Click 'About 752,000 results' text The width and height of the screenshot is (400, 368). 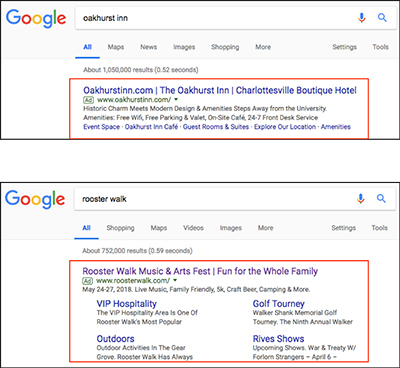[137, 251]
